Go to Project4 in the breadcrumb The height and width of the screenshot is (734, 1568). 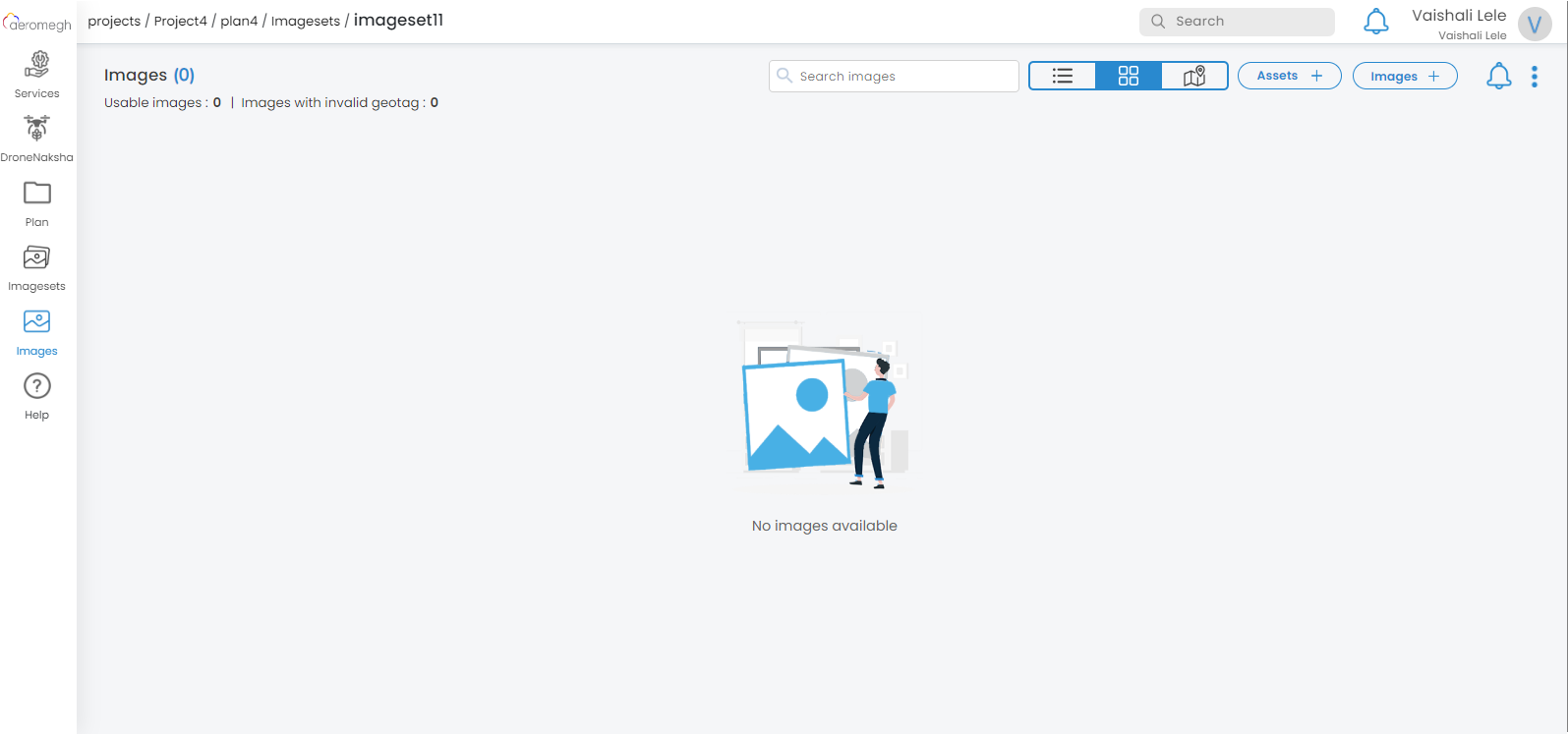pos(181,21)
